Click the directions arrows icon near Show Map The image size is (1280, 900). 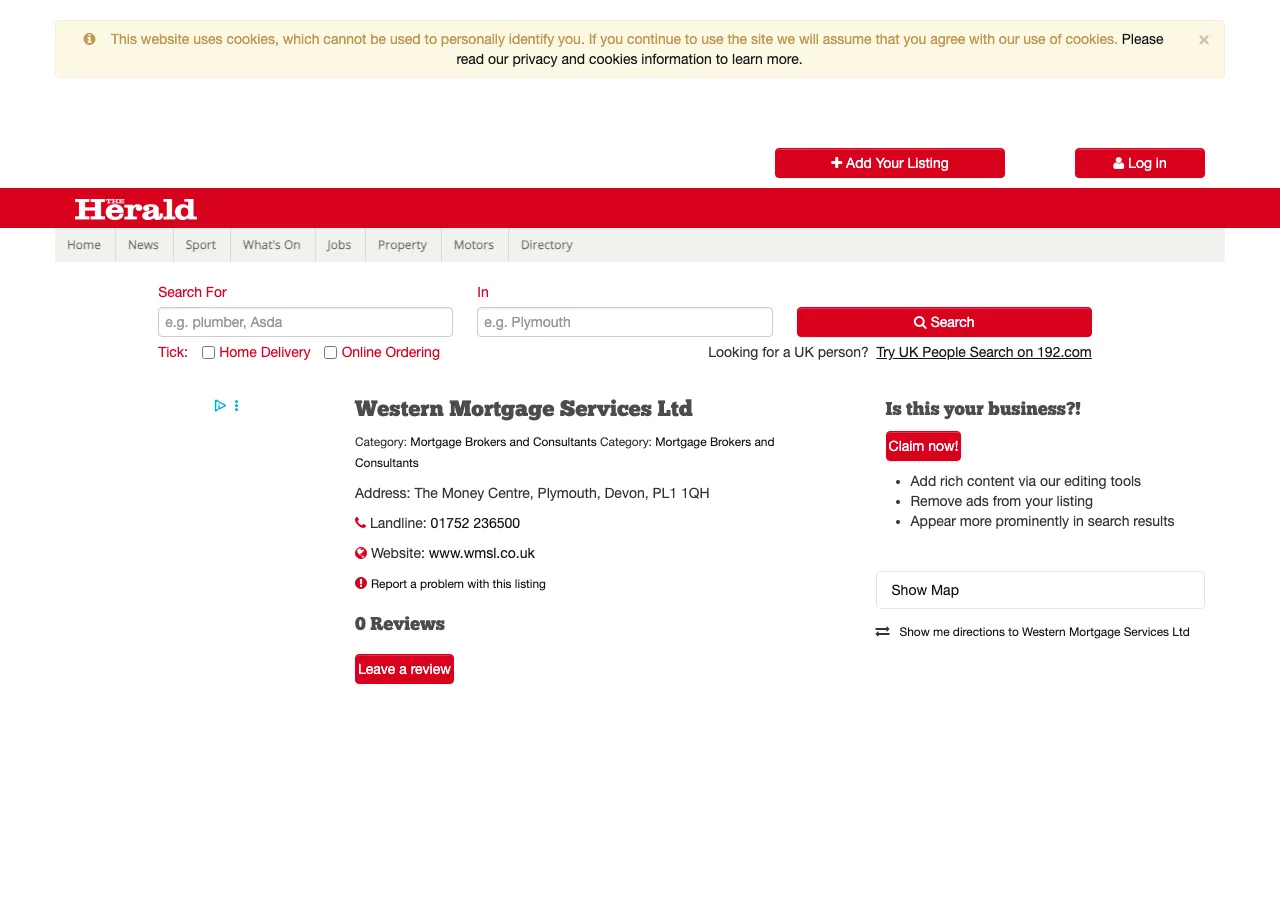(x=881, y=631)
